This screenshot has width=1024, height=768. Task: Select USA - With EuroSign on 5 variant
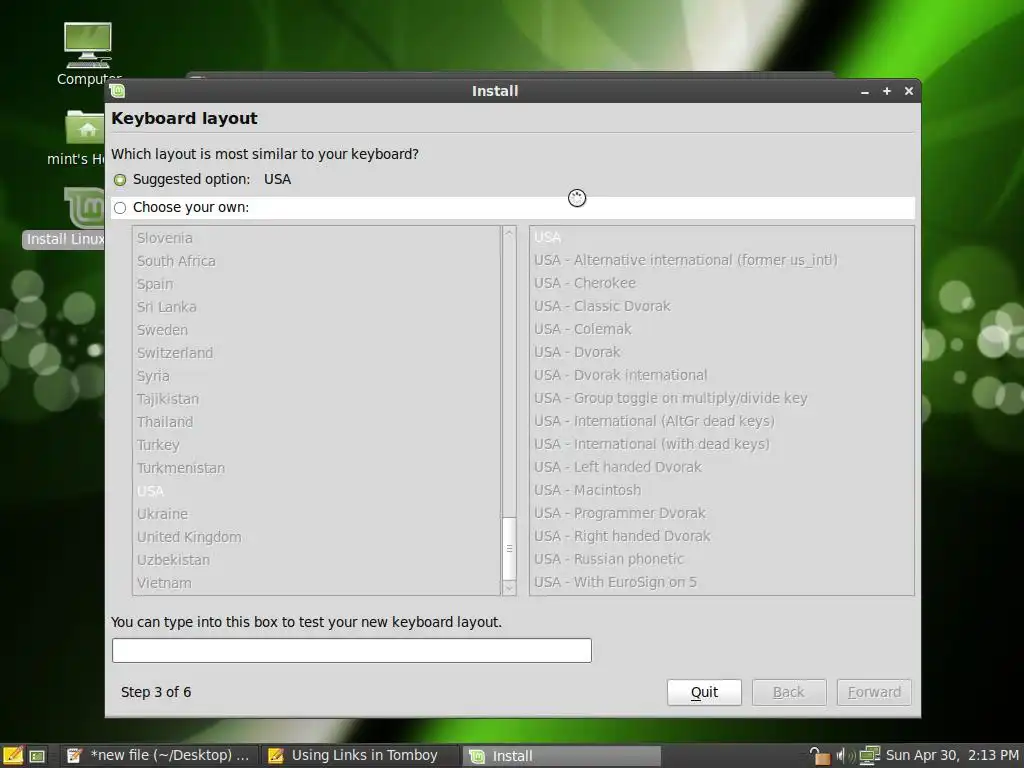[x=722, y=582]
